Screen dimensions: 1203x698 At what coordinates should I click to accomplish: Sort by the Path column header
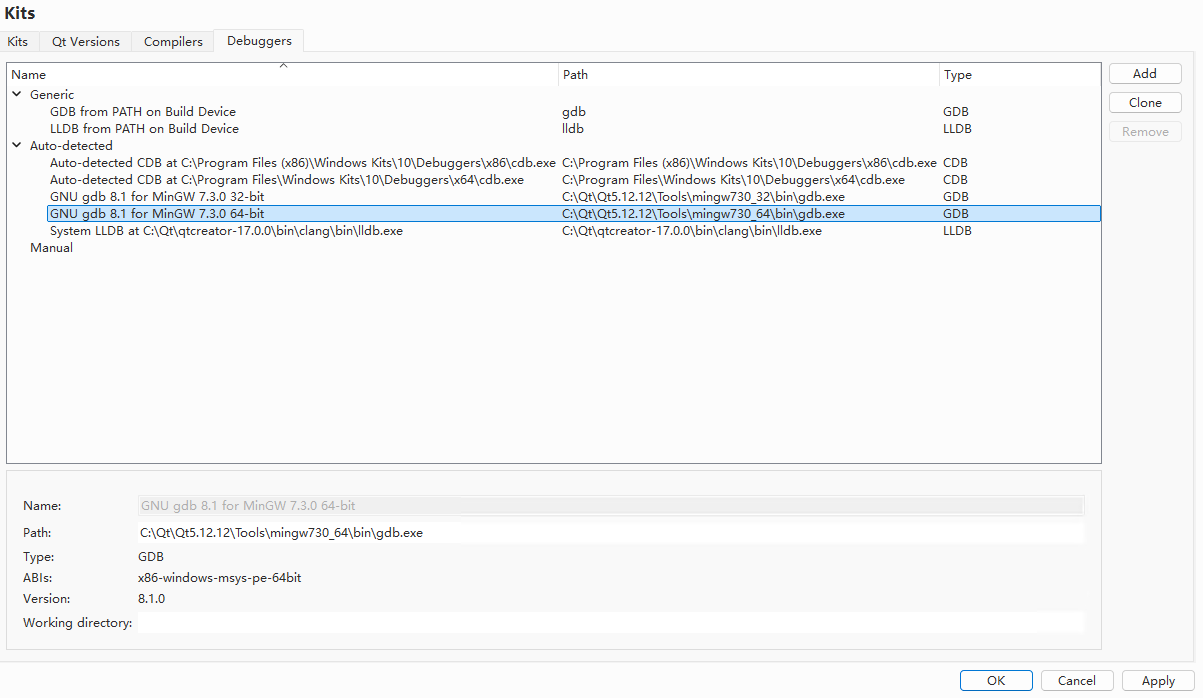[749, 75]
